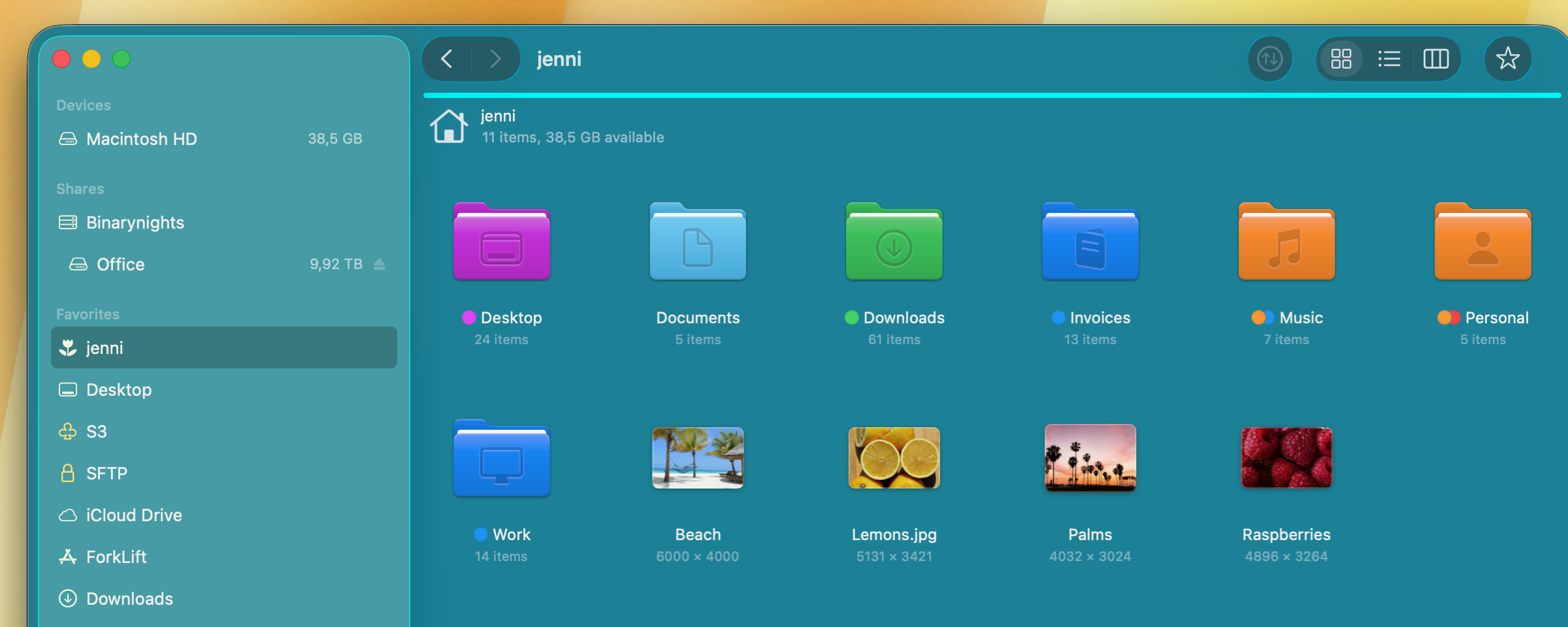Image resolution: width=1568 pixels, height=627 pixels.
Task: Click the Binarynights server icon
Action: 68,222
